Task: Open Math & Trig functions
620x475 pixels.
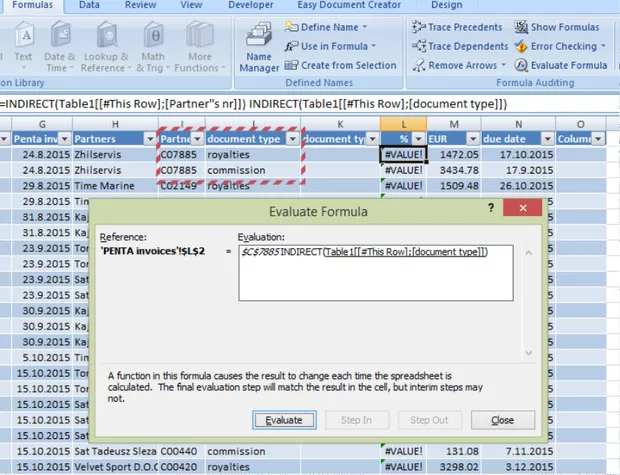Action: pos(153,47)
